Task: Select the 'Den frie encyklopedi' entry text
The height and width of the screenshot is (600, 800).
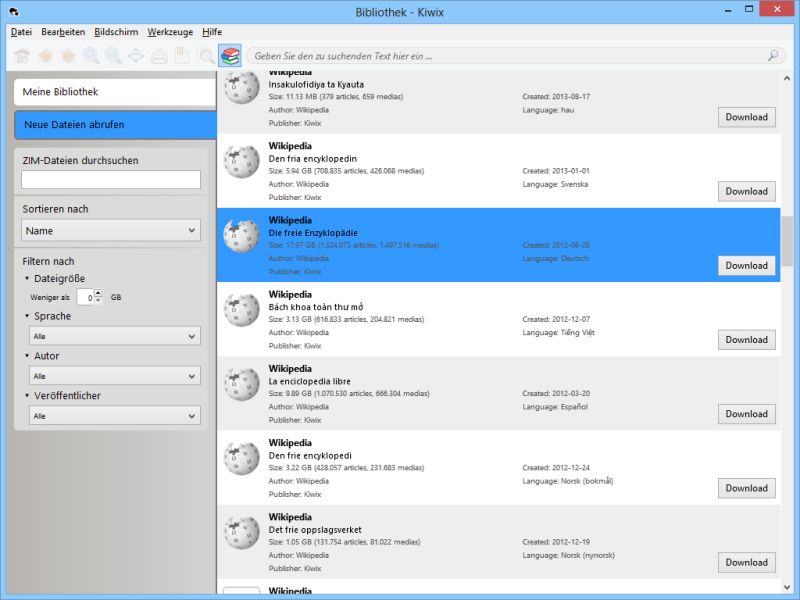Action: tap(310, 455)
